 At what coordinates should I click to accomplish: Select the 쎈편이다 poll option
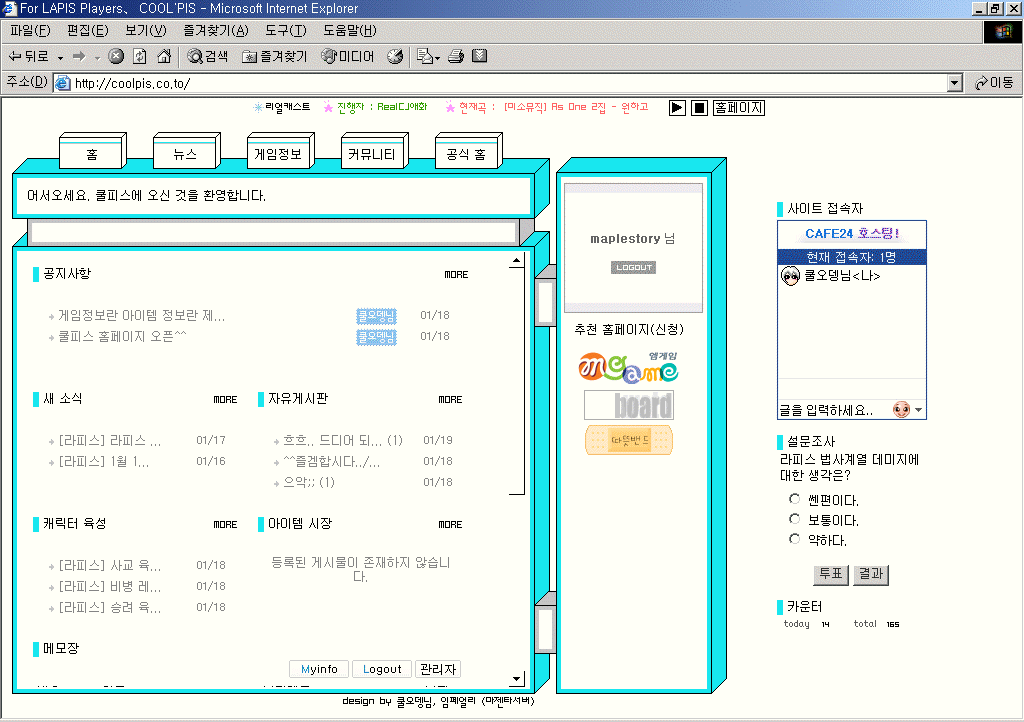tap(795, 499)
